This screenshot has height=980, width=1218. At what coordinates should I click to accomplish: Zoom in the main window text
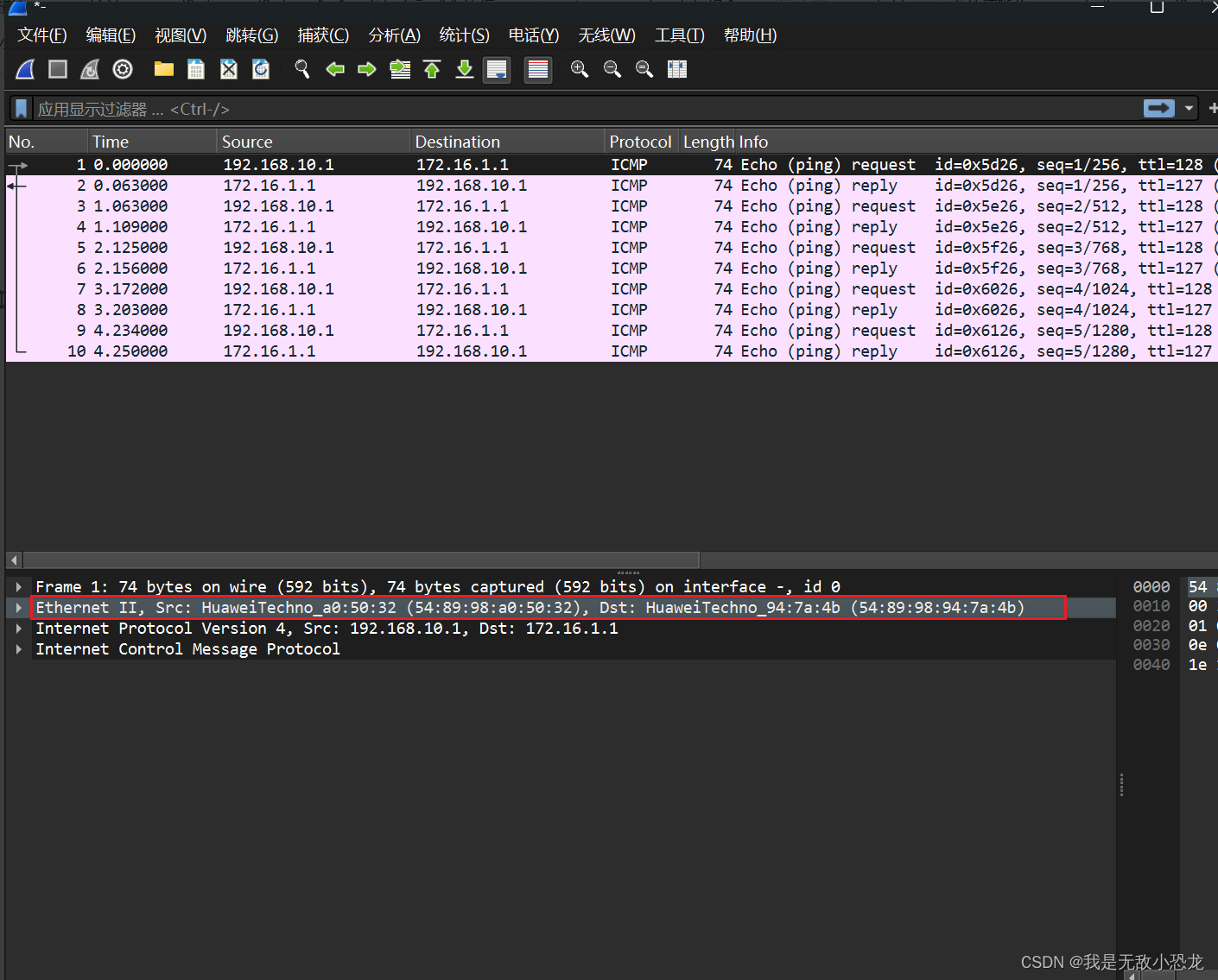pyautogui.click(x=580, y=69)
